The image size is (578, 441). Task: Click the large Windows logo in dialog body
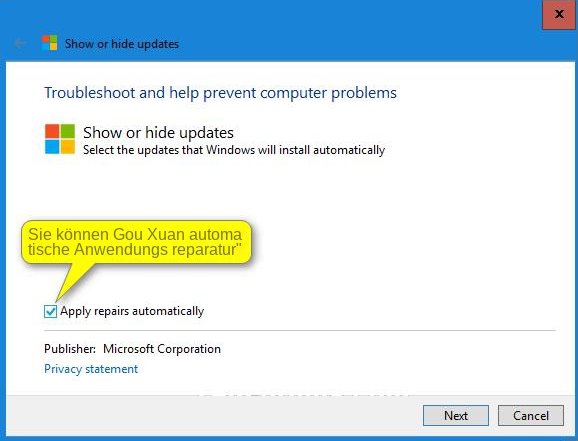[60, 139]
